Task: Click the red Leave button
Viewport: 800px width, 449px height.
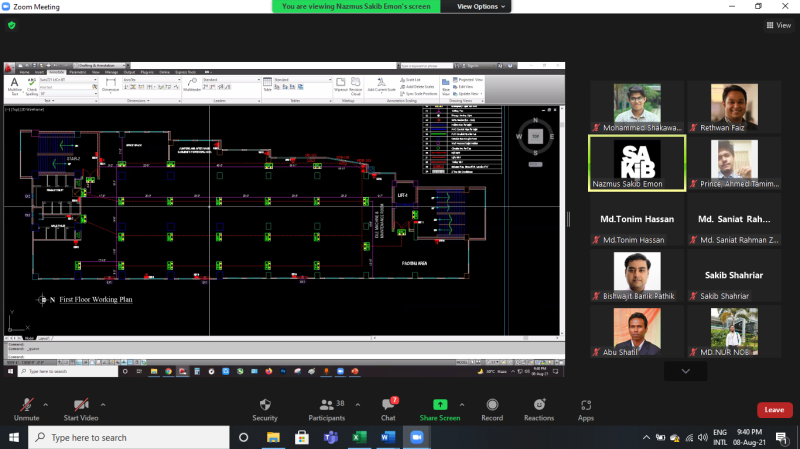Action: coord(773,409)
